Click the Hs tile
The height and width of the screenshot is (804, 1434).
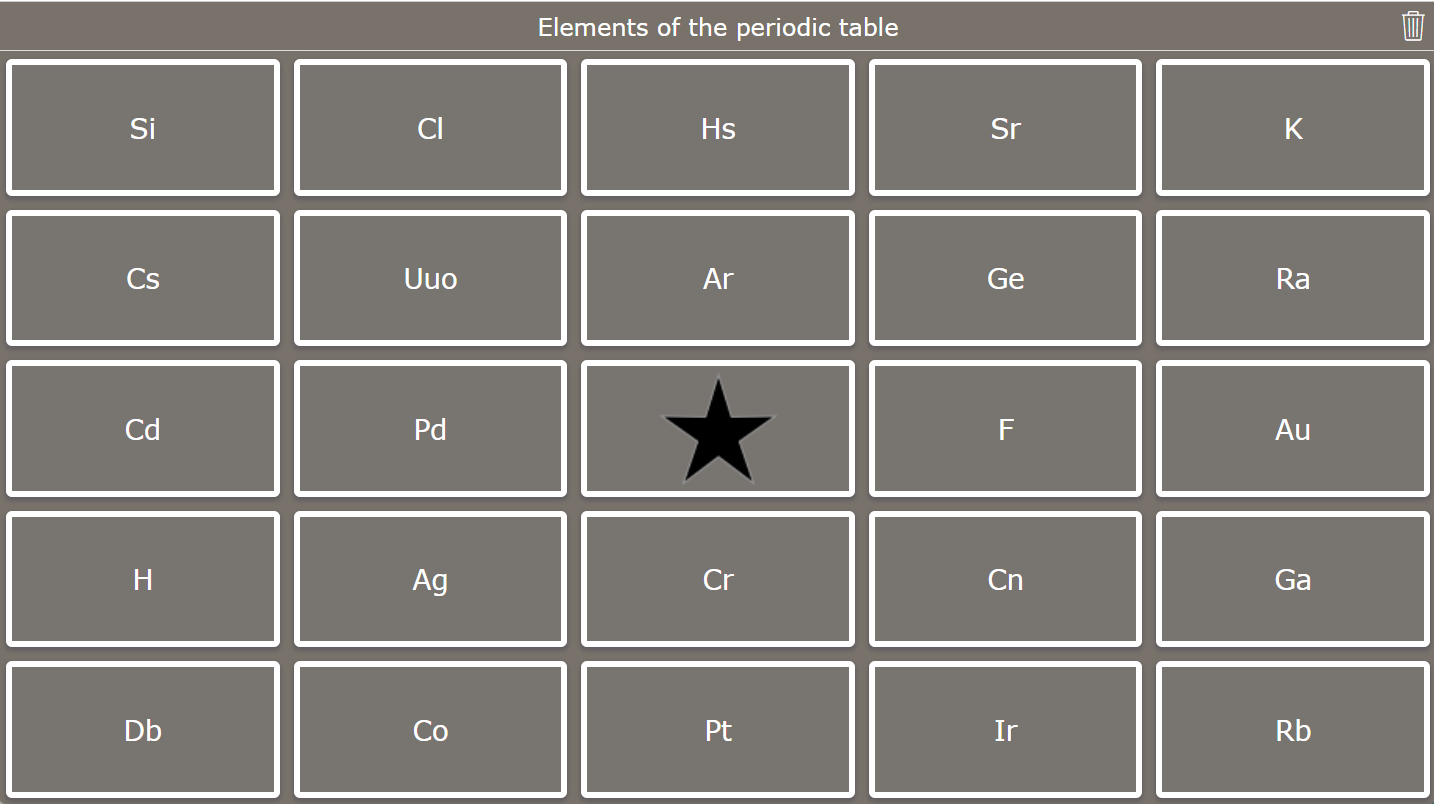[x=717, y=128]
